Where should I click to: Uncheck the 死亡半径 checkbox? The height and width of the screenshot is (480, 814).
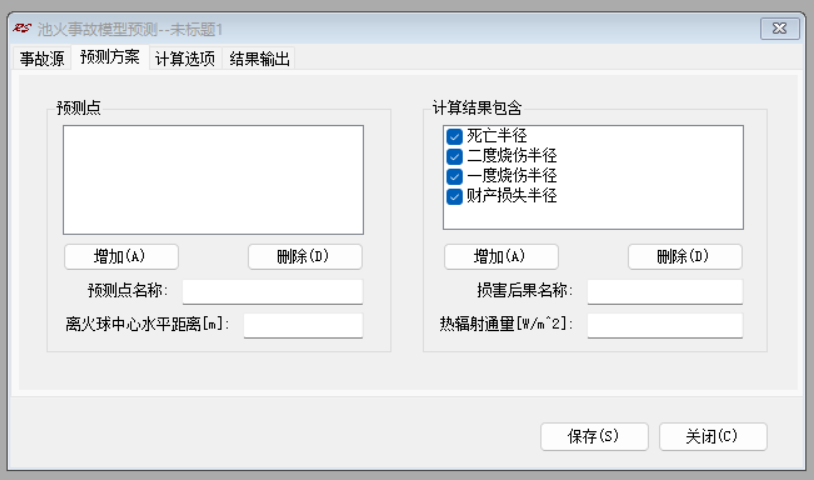pos(455,136)
